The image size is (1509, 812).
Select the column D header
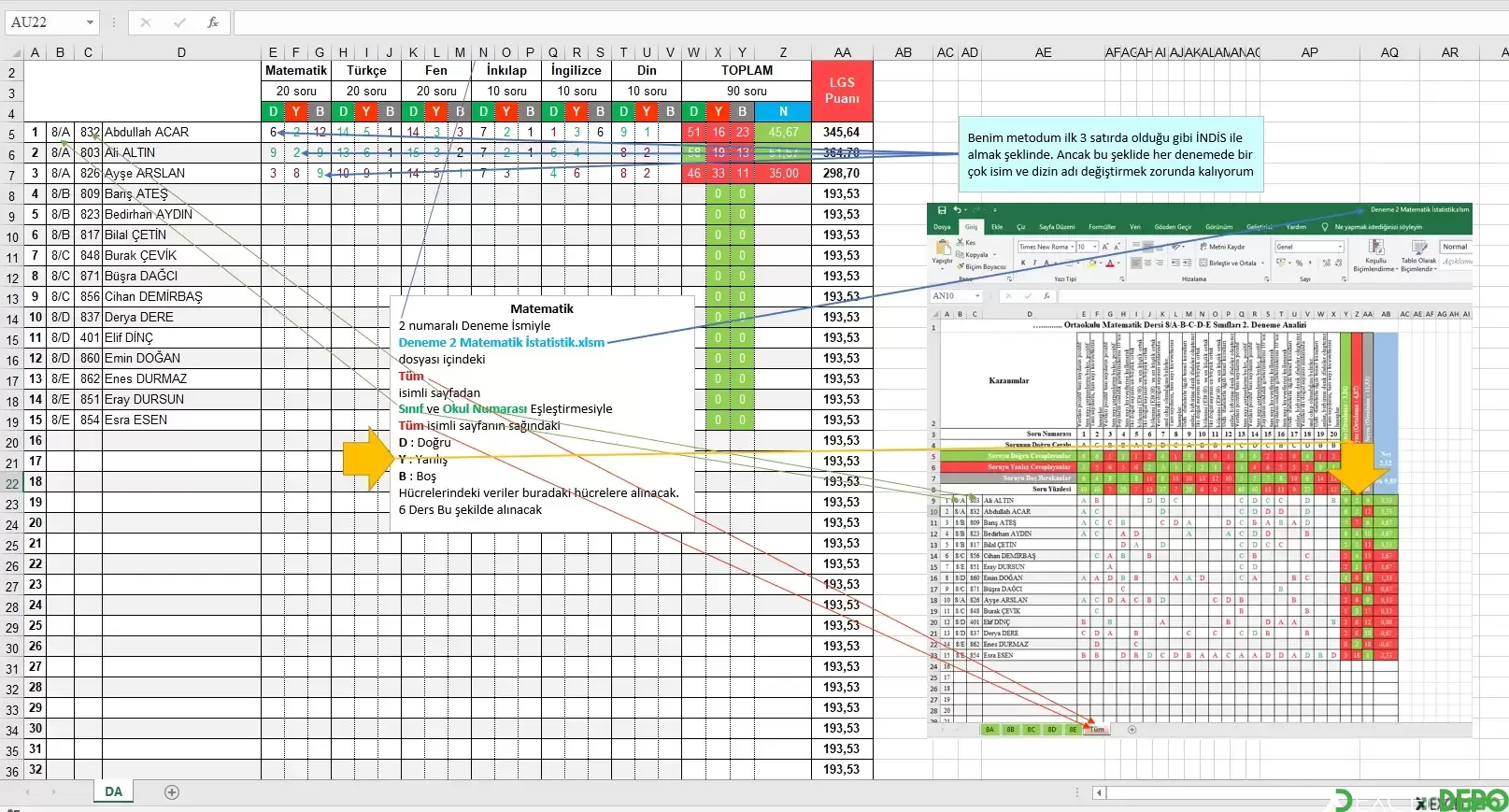pos(181,52)
